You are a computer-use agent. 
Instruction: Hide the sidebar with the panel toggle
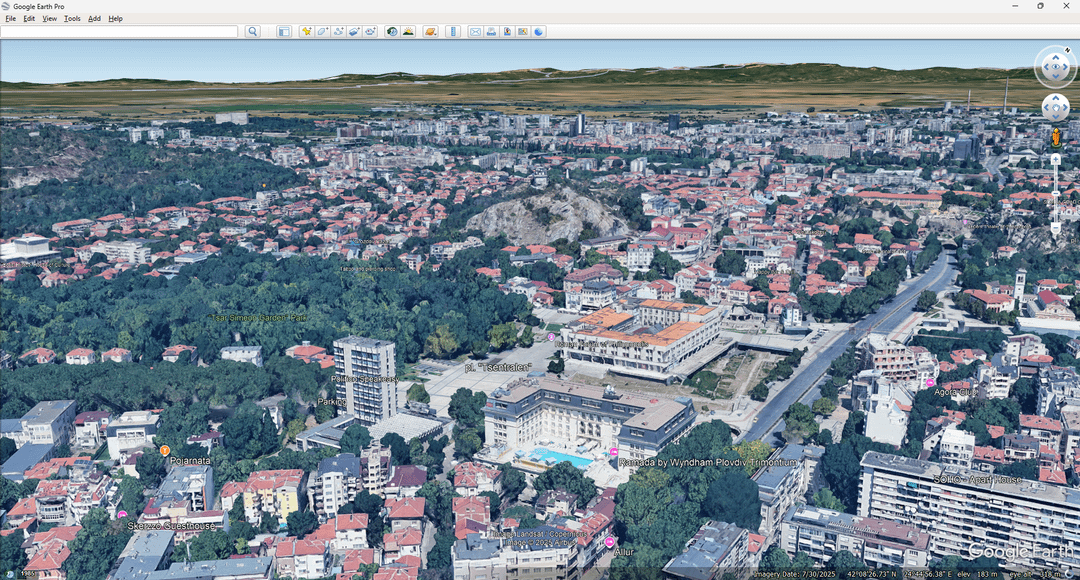(x=284, y=32)
